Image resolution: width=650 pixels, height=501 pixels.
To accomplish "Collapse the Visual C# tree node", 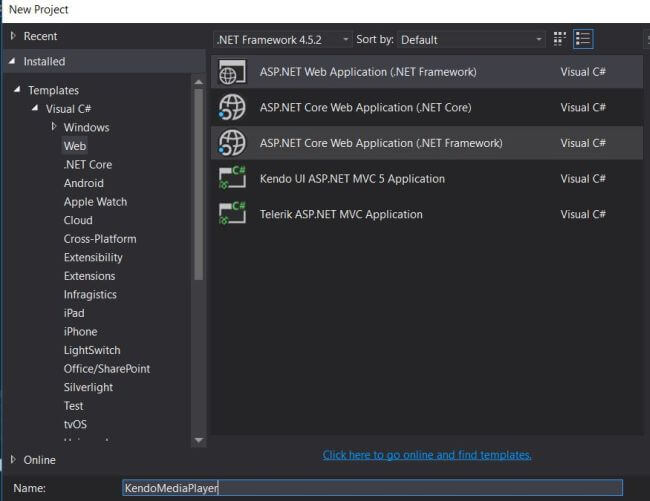I will [35, 108].
